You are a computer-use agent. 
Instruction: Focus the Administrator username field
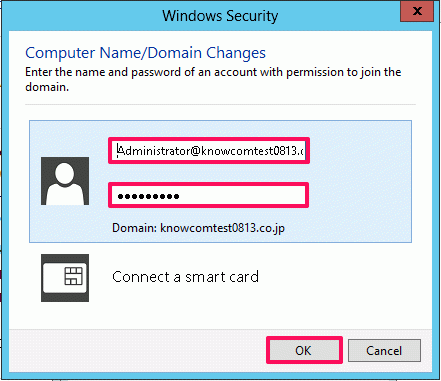click(209, 151)
